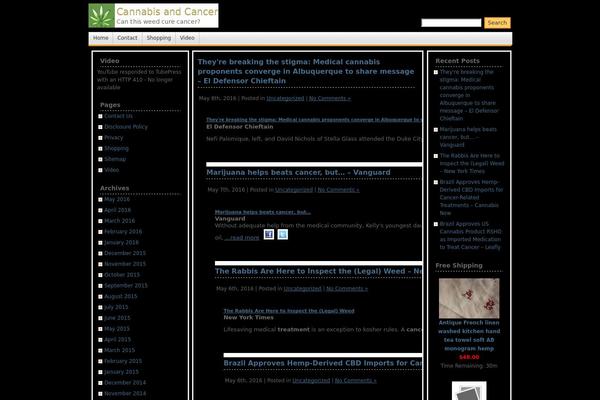Image resolution: width=600 pixels, height=400 pixels.
Task: Click the El Defensor Chieftain source name
Action: click(240, 127)
